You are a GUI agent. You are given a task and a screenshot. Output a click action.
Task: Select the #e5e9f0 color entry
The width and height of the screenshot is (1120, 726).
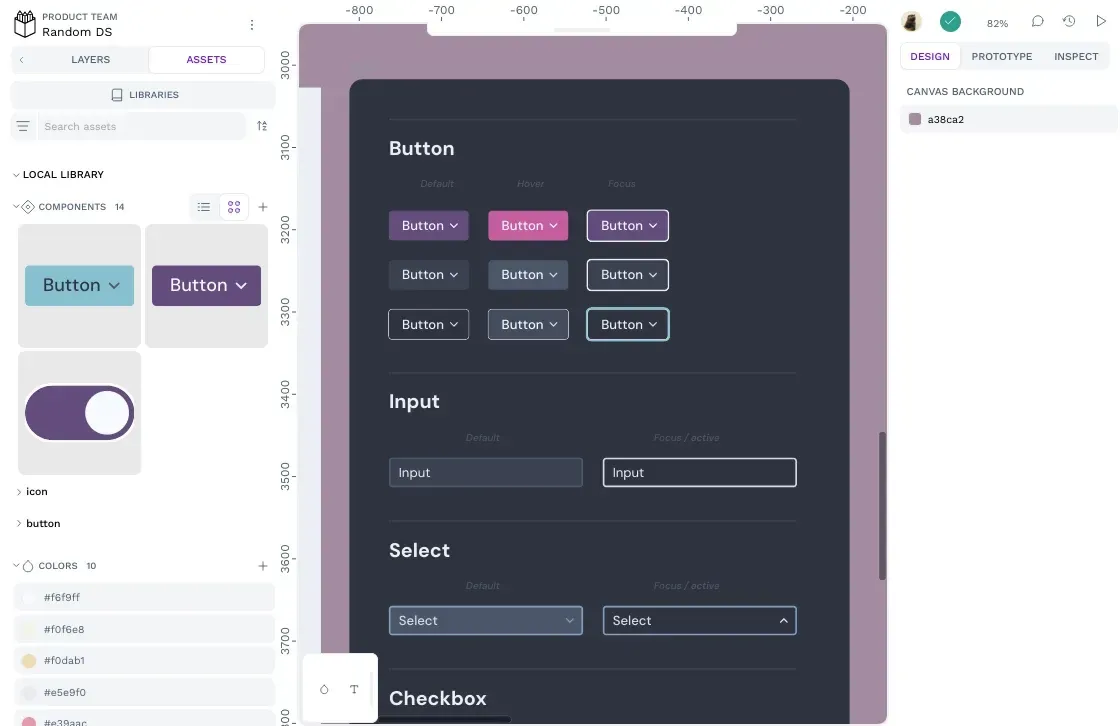(x=144, y=692)
